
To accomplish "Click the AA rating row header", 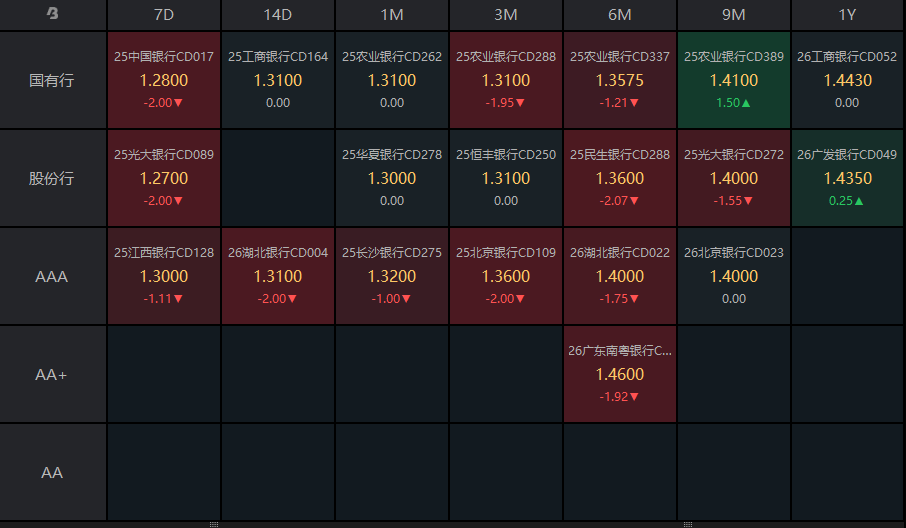I will (52, 473).
